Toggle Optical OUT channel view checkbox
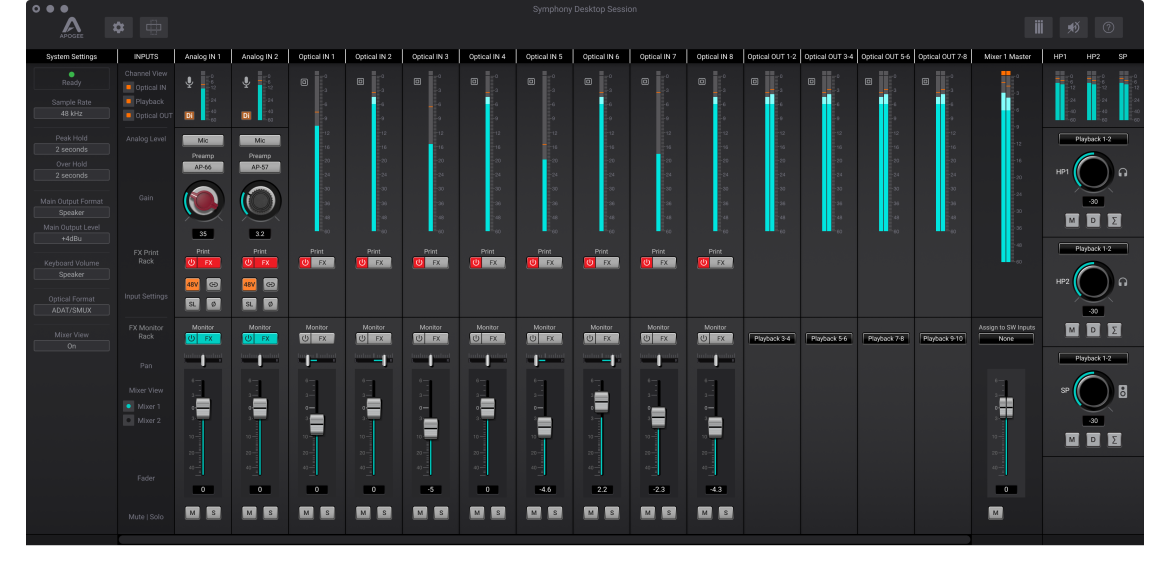Viewport: 1170px width, 567px height. pyautogui.click(x=128, y=116)
